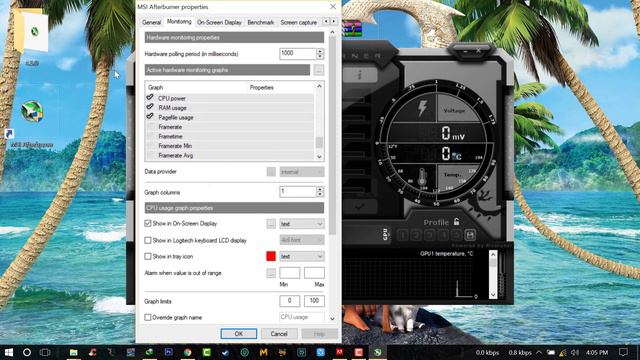Screen dimensions: 640x360
Task: Click the '...' button beside monitoring graphs header
Action: tap(319, 70)
